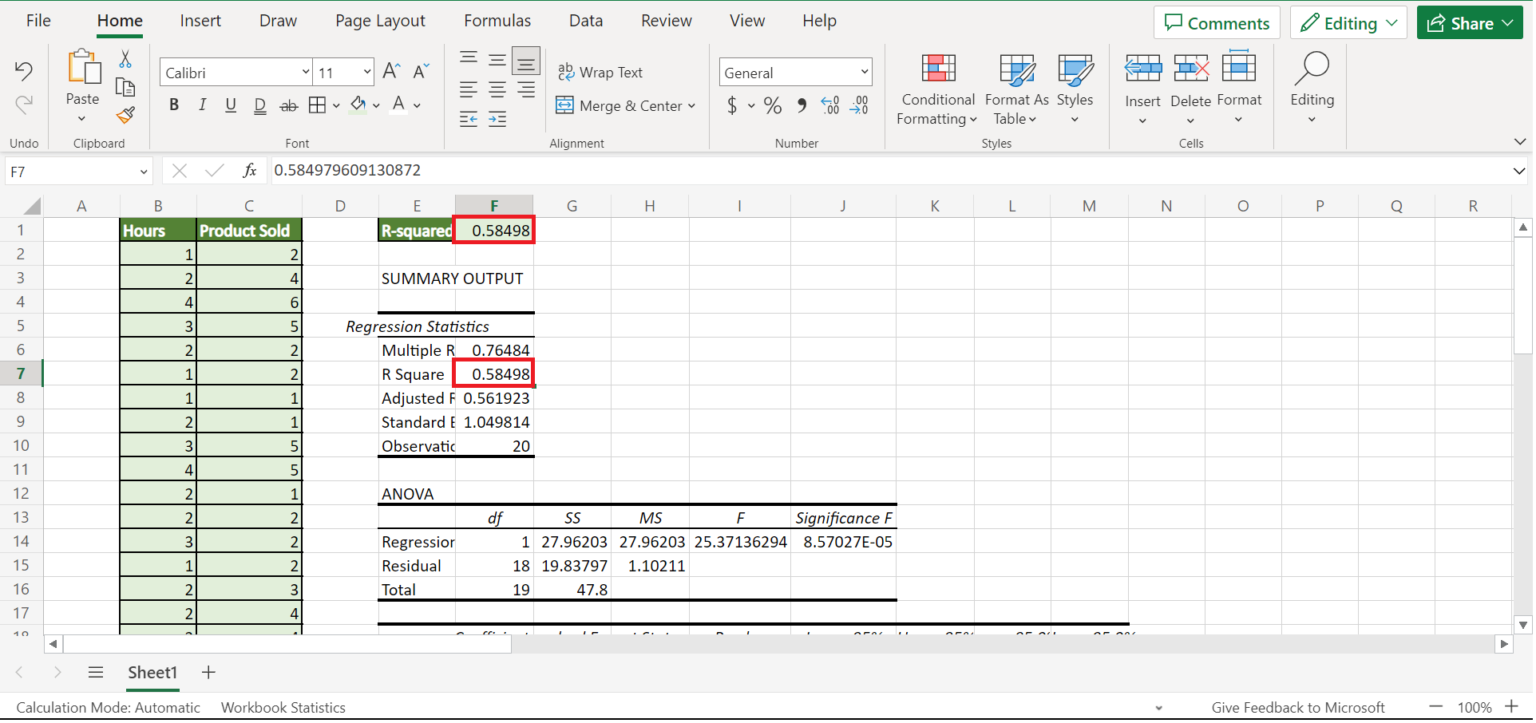
Task: Click the Name Box showing F7
Action: [x=70, y=170]
